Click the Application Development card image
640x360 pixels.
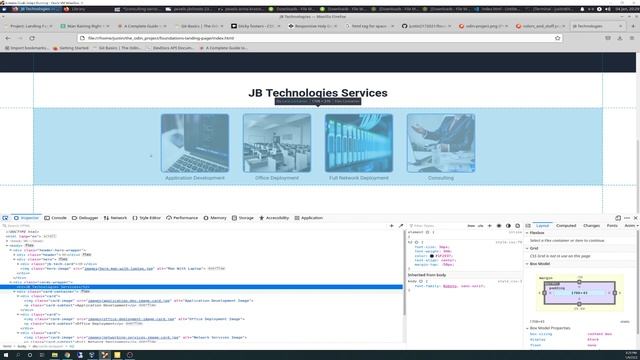(195, 143)
